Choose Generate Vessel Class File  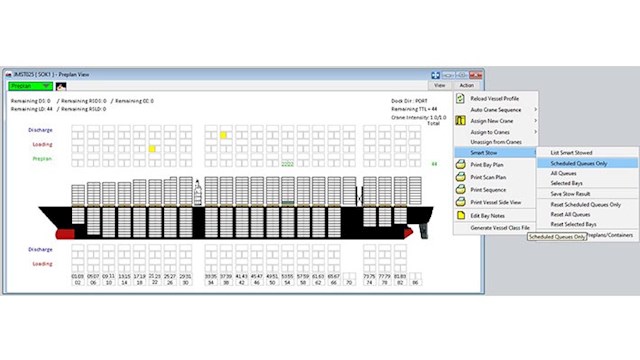pos(500,228)
